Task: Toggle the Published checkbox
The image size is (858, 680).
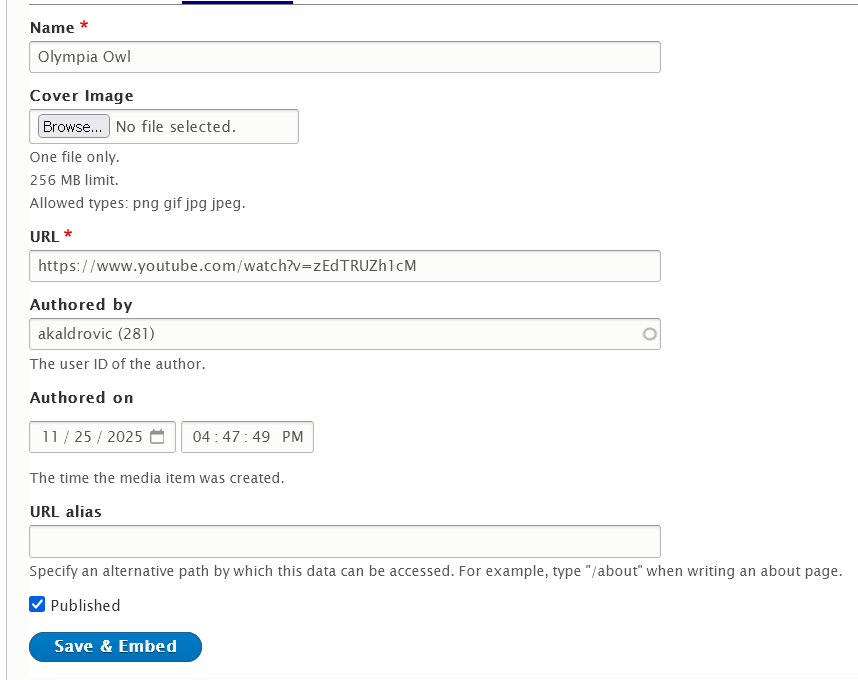Action: (37, 604)
